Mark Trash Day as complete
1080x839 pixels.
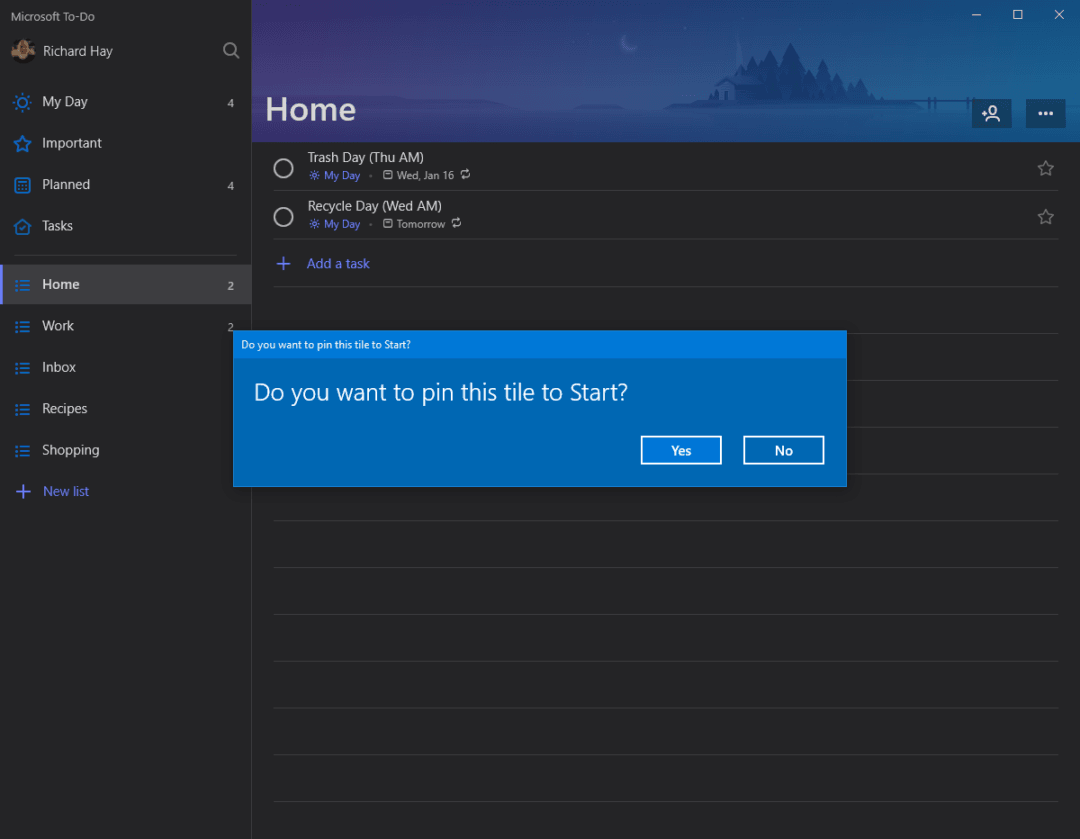tap(283, 168)
